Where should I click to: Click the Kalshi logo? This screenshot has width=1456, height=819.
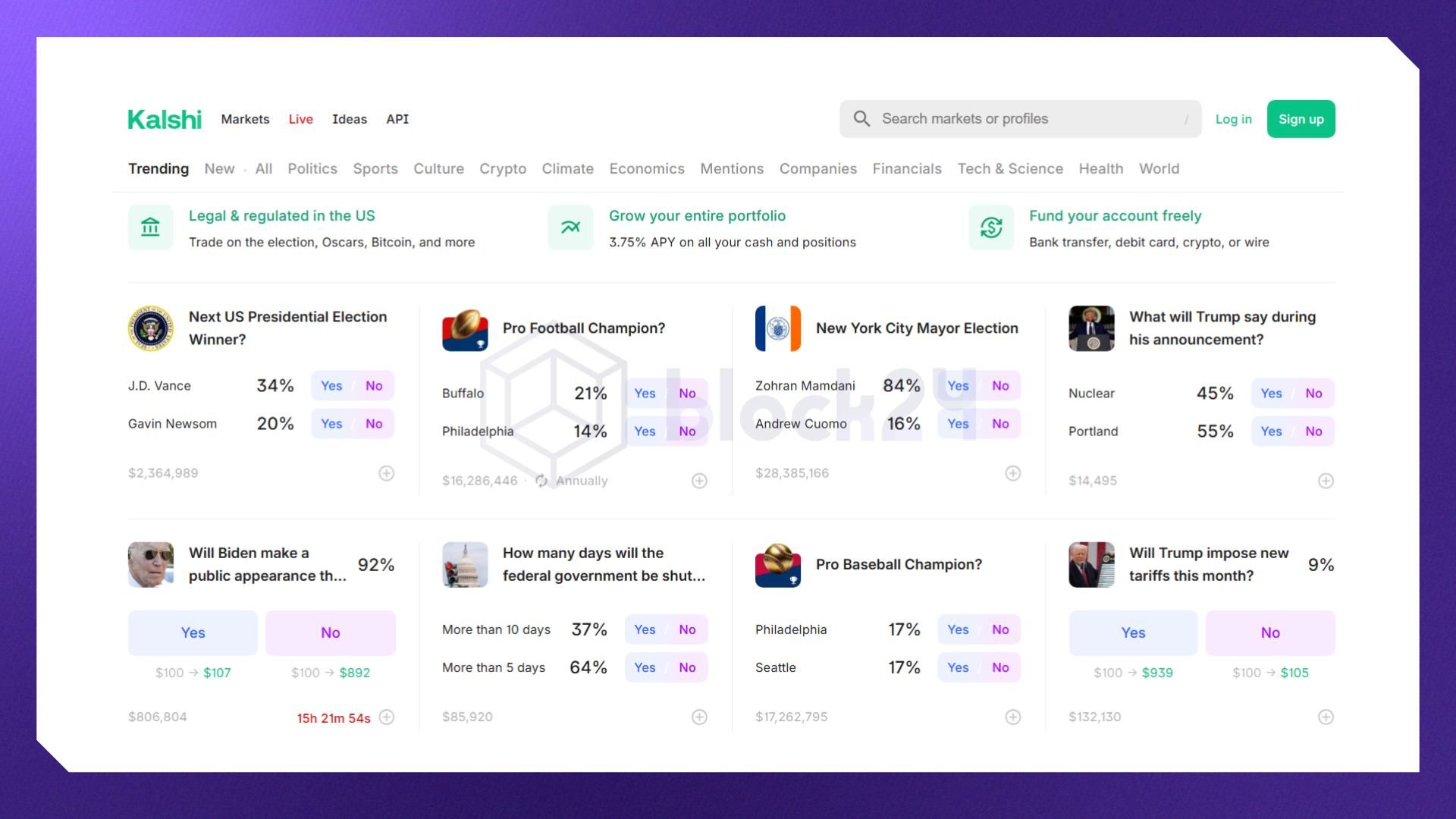coord(165,119)
